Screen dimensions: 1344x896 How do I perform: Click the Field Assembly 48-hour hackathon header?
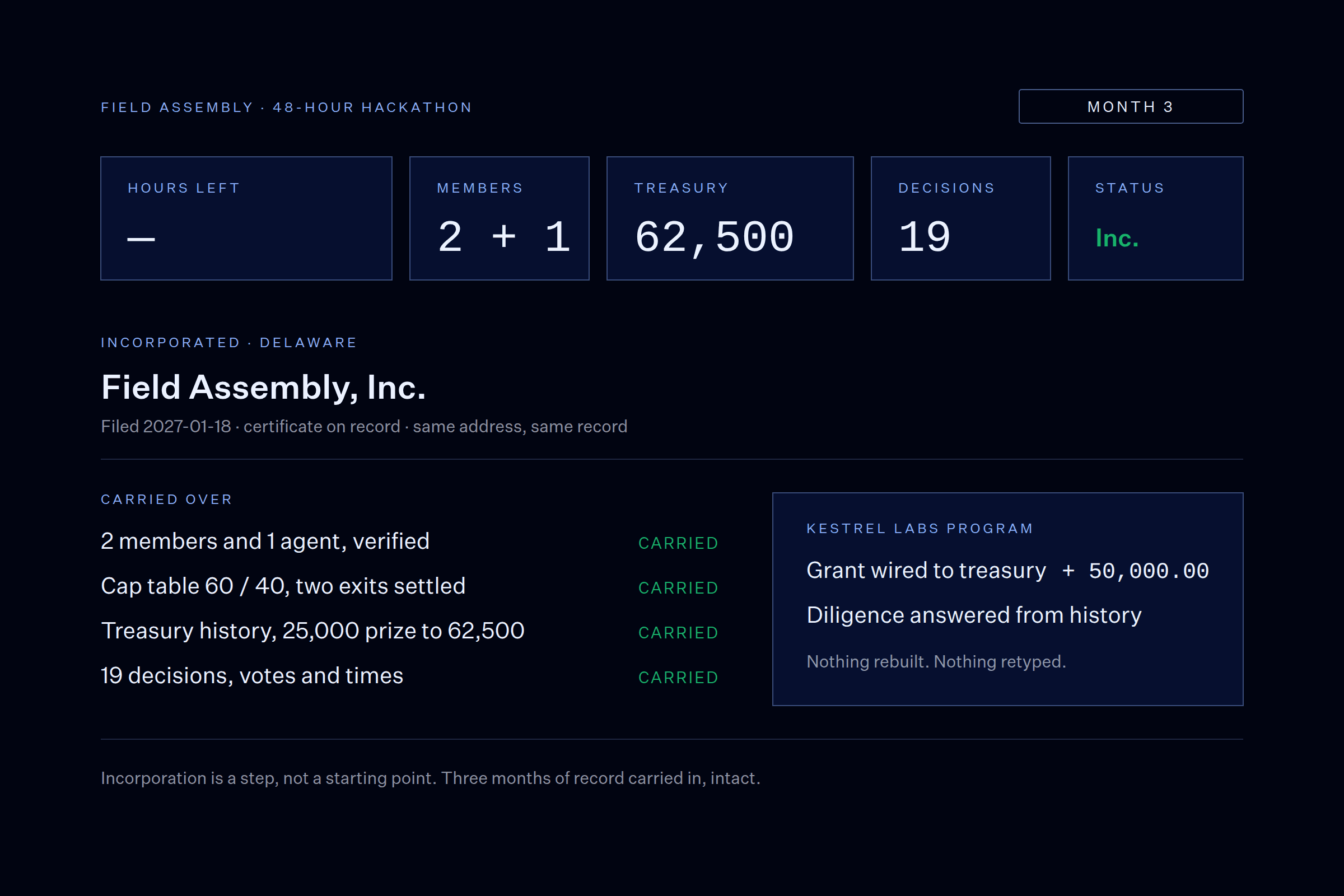point(286,108)
